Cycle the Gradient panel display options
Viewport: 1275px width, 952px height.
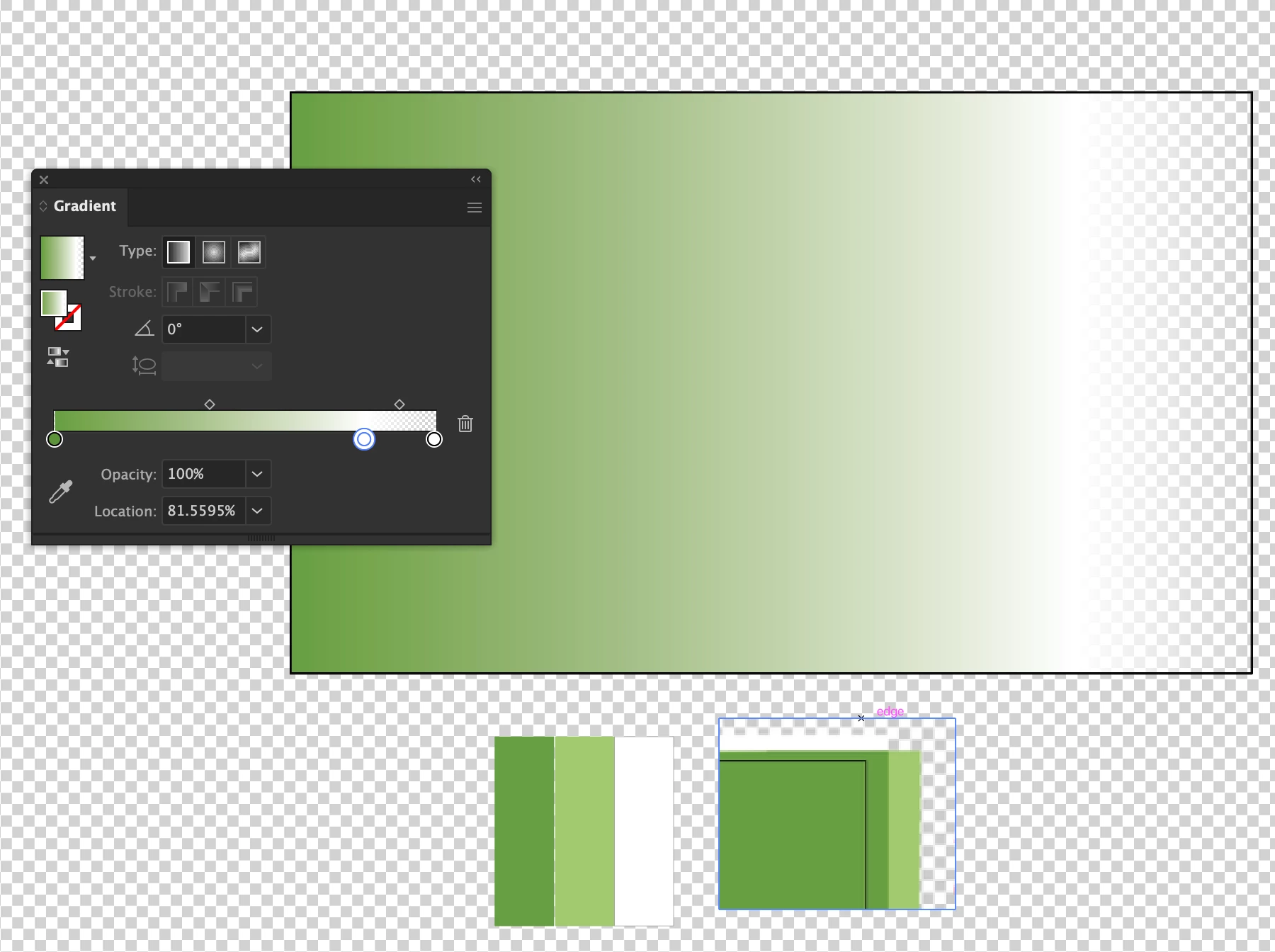click(x=43, y=206)
